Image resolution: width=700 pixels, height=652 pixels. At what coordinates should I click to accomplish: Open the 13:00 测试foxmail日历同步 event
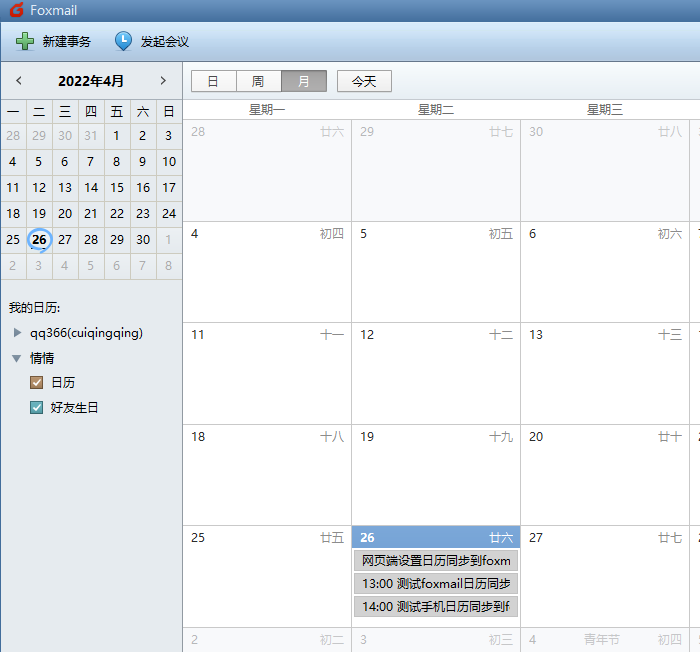435,583
